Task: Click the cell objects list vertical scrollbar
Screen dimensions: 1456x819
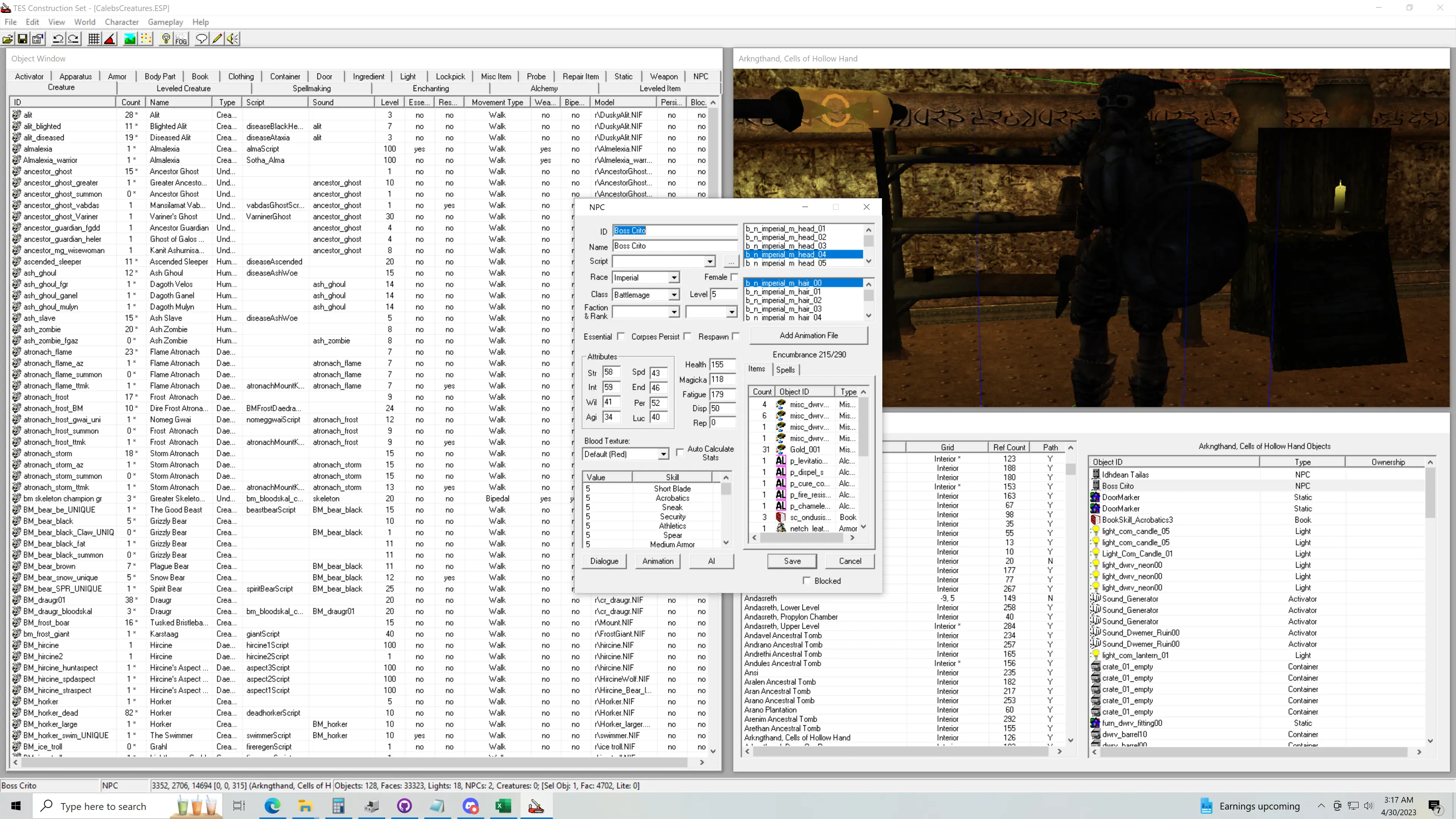Action: click(1430, 601)
